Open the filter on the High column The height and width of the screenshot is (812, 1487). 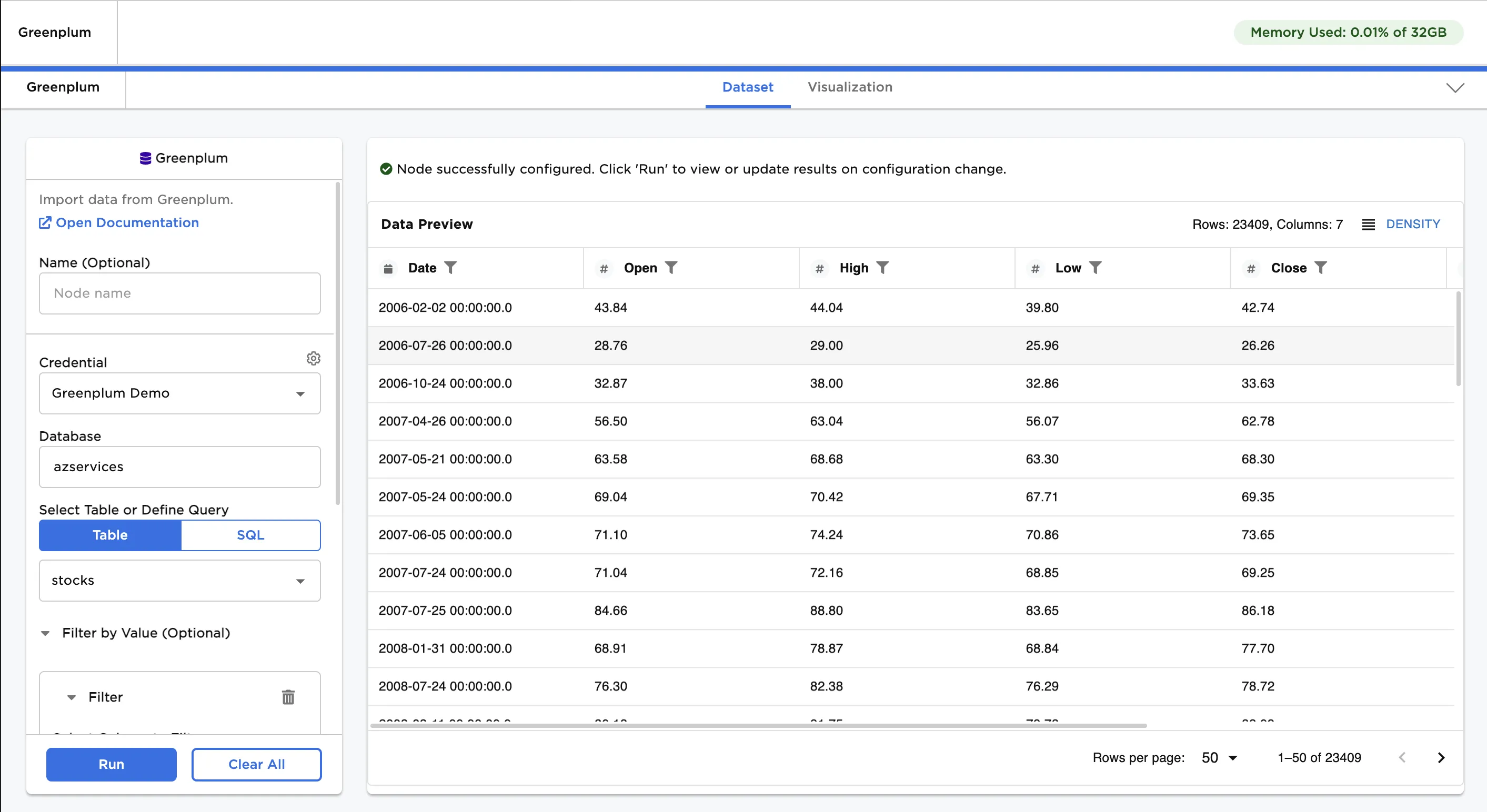[x=883, y=267]
